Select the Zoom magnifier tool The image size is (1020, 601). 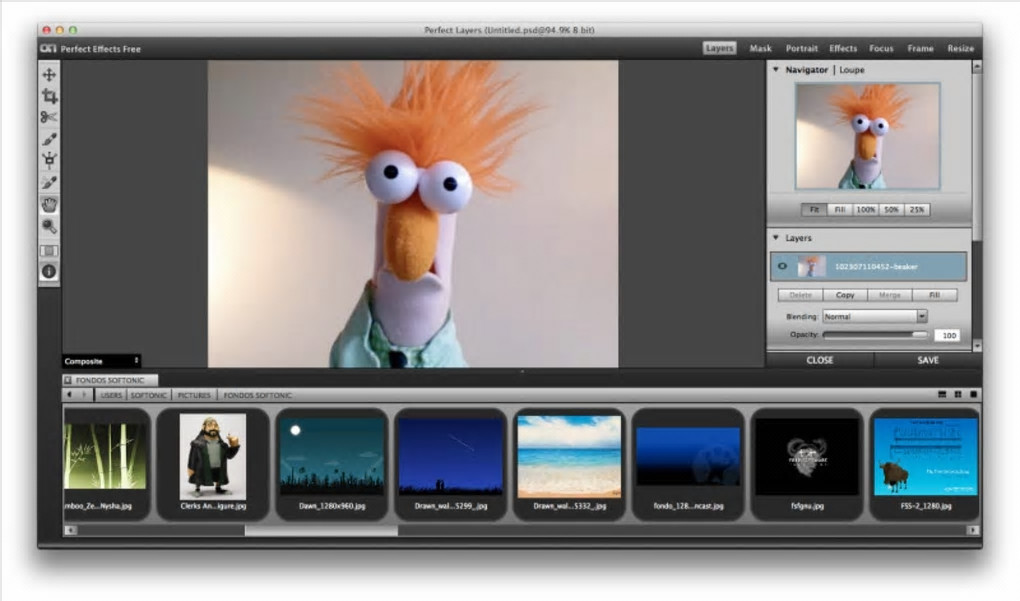point(49,226)
